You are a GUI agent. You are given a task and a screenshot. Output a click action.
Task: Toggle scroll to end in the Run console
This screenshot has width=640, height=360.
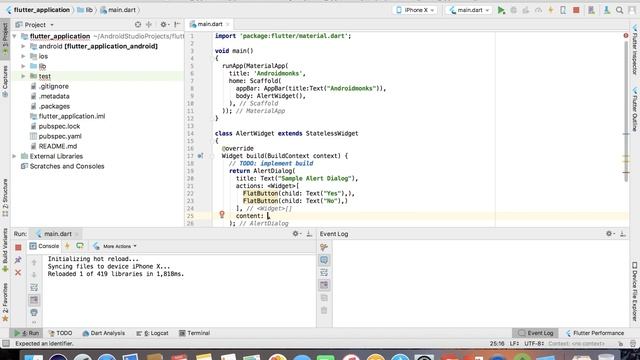[x=34, y=300]
